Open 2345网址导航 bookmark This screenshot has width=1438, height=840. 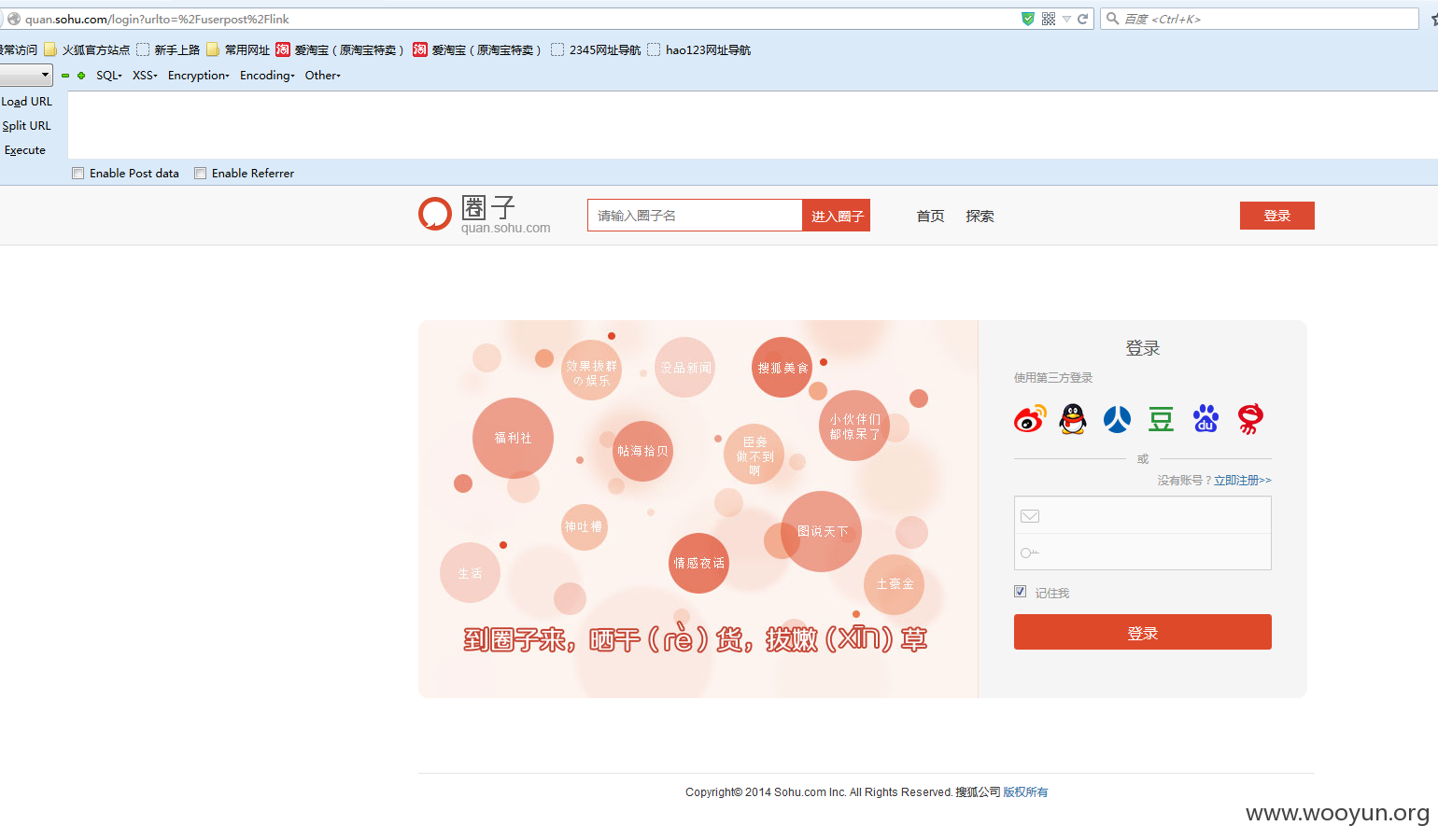tap(596, 49)
